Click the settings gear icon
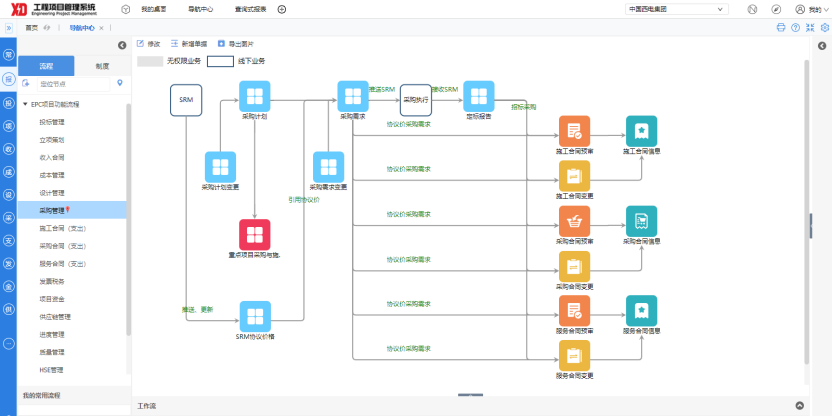Image resolution: width=832 pixels, height=416 pixels. 824,27
